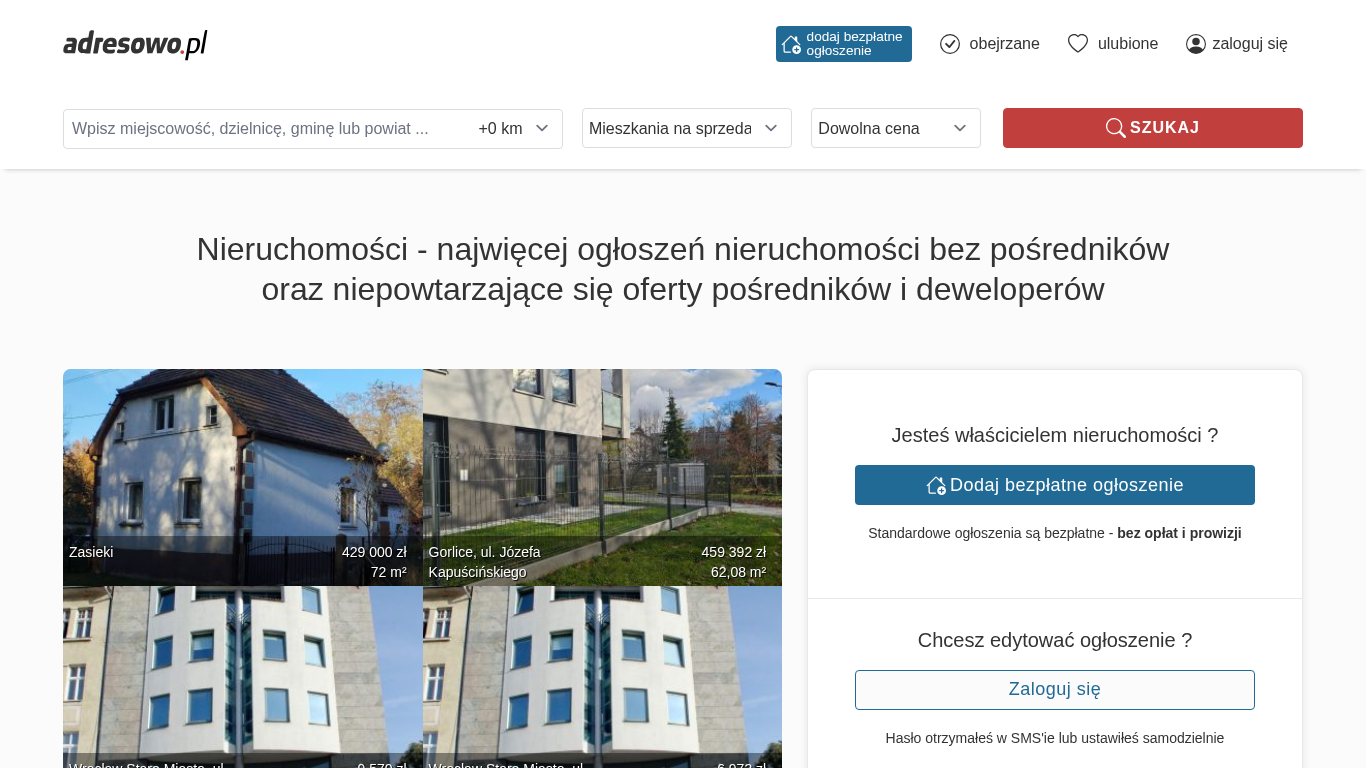This screenshot has width=1366, height=768.
Task: Open the Dowolna cena price dropdown
Action: tap(895, 128)
